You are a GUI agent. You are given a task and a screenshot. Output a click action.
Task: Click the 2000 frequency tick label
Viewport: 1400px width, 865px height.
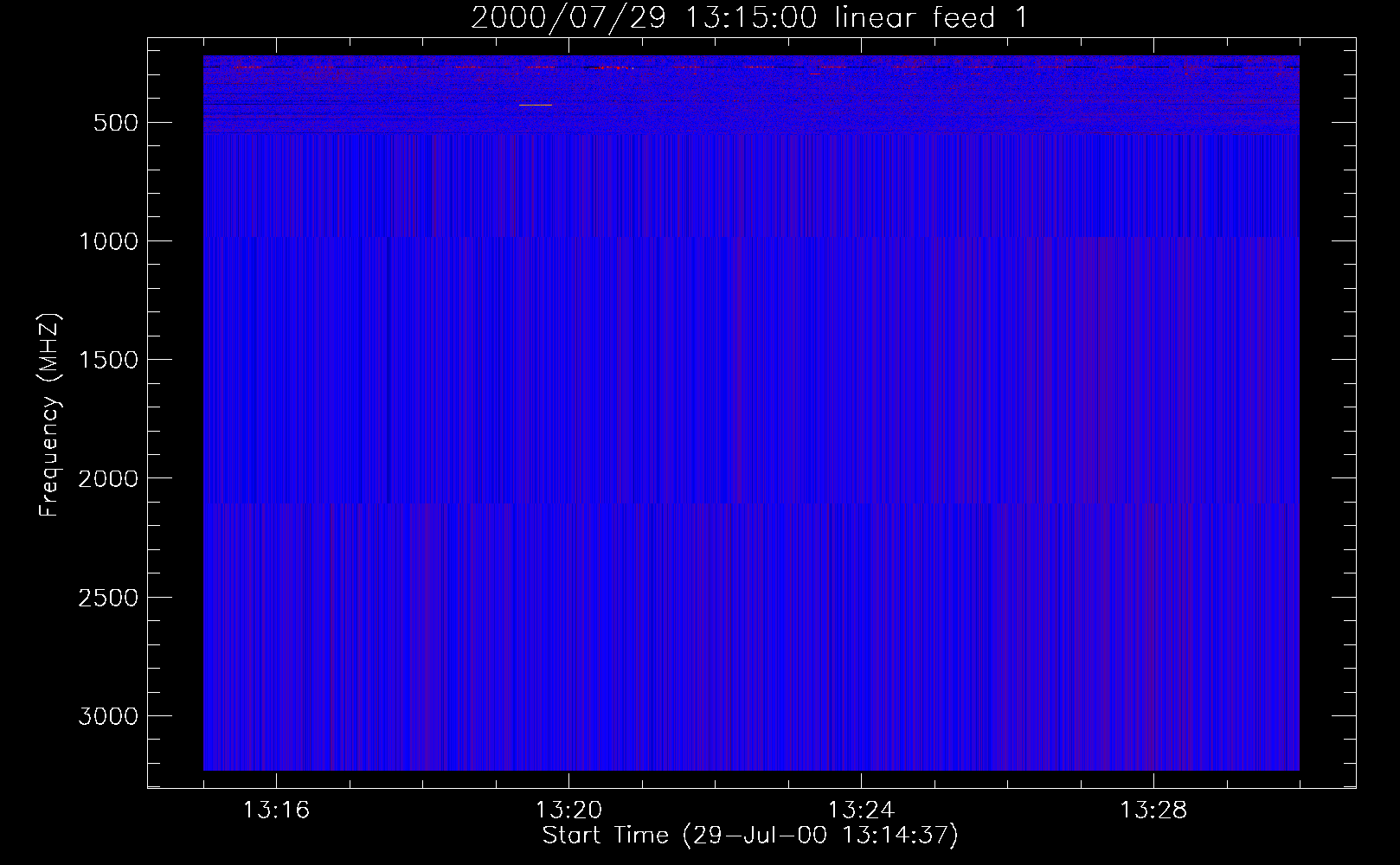point(108,478)
